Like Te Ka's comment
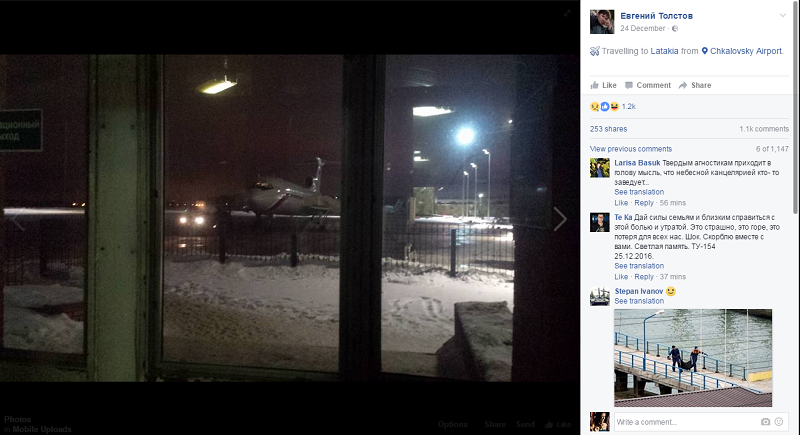800x435 pixels. (x=621, y=276)
